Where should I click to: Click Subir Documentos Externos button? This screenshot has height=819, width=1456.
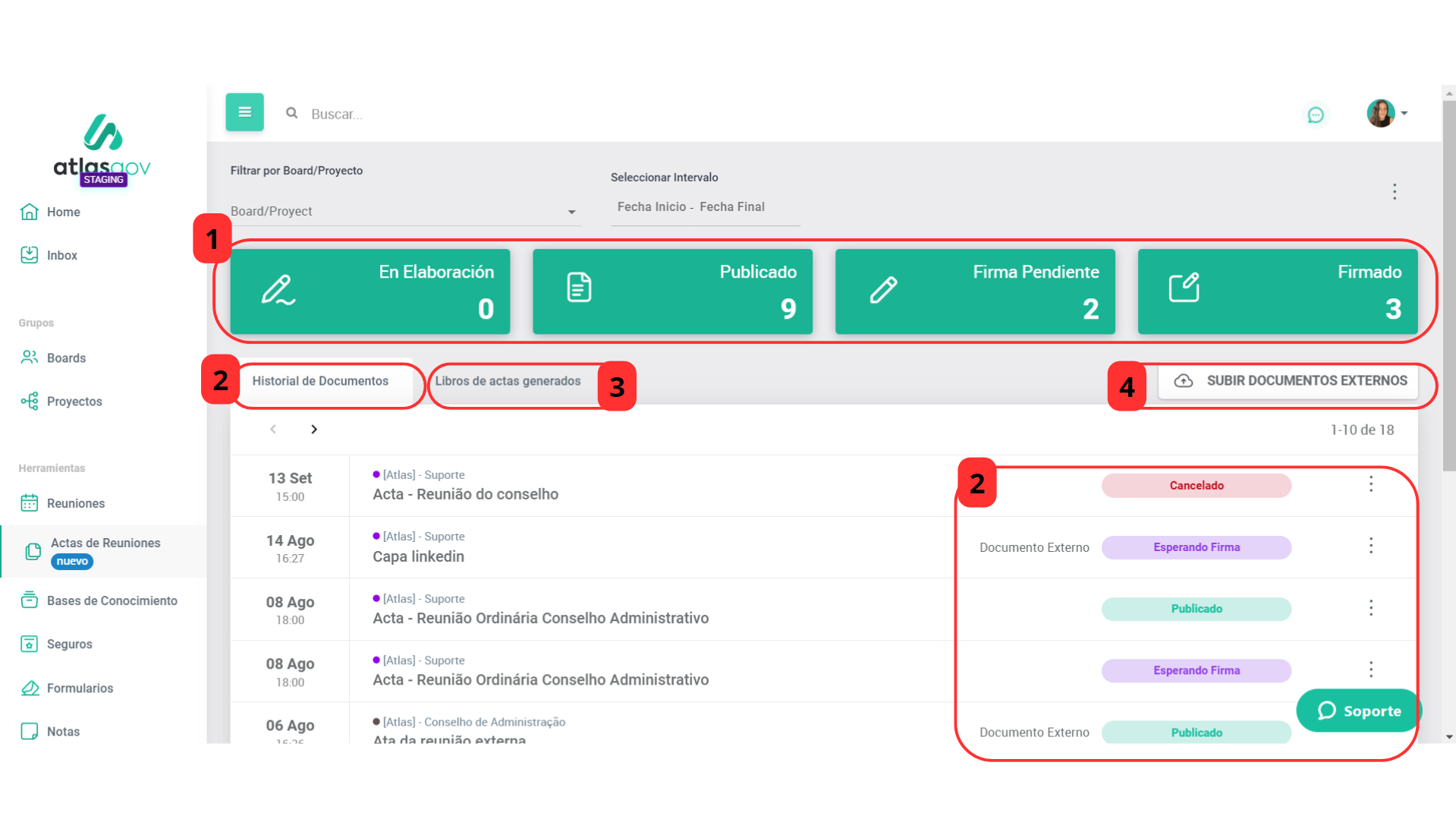(x=1288, y=381)
